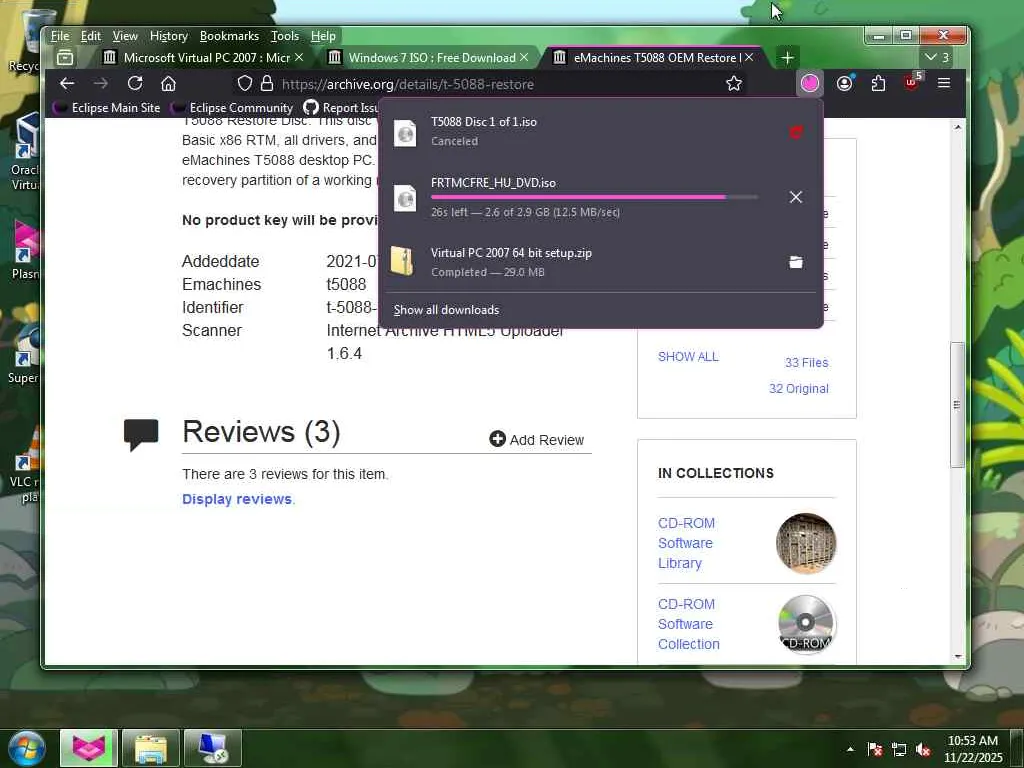Expand the list all tabs dropdown
The width and height of the screenshot is (1024, 768).
(937, 57)
